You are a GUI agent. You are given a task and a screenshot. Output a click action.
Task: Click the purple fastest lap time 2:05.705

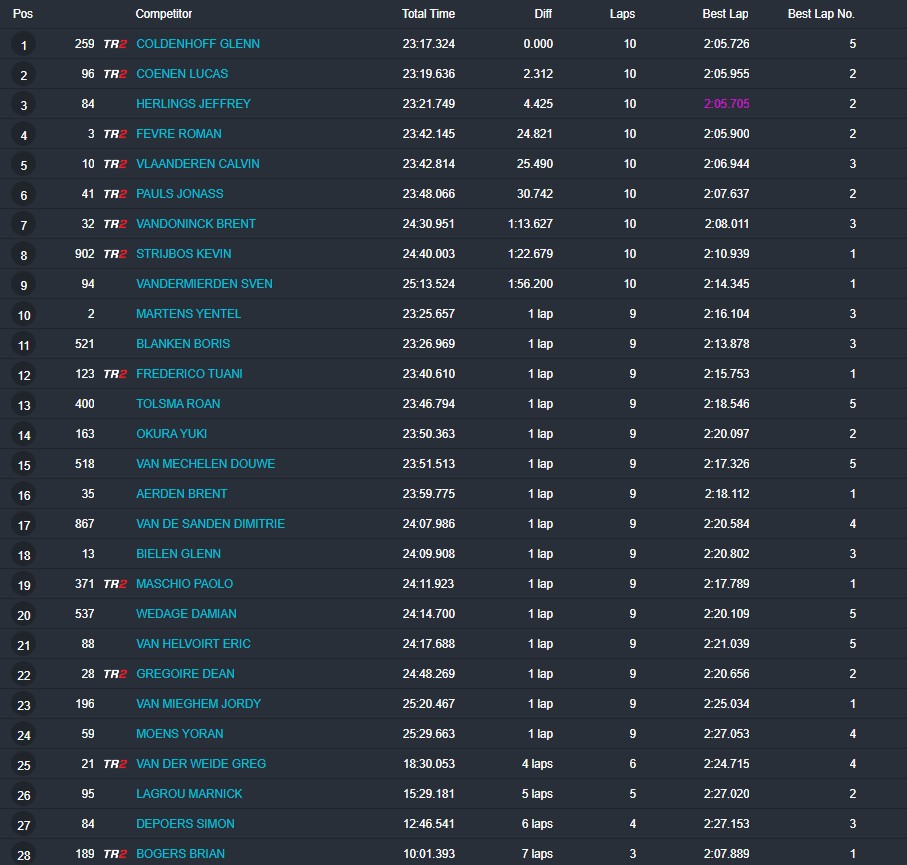coord(726,104)
